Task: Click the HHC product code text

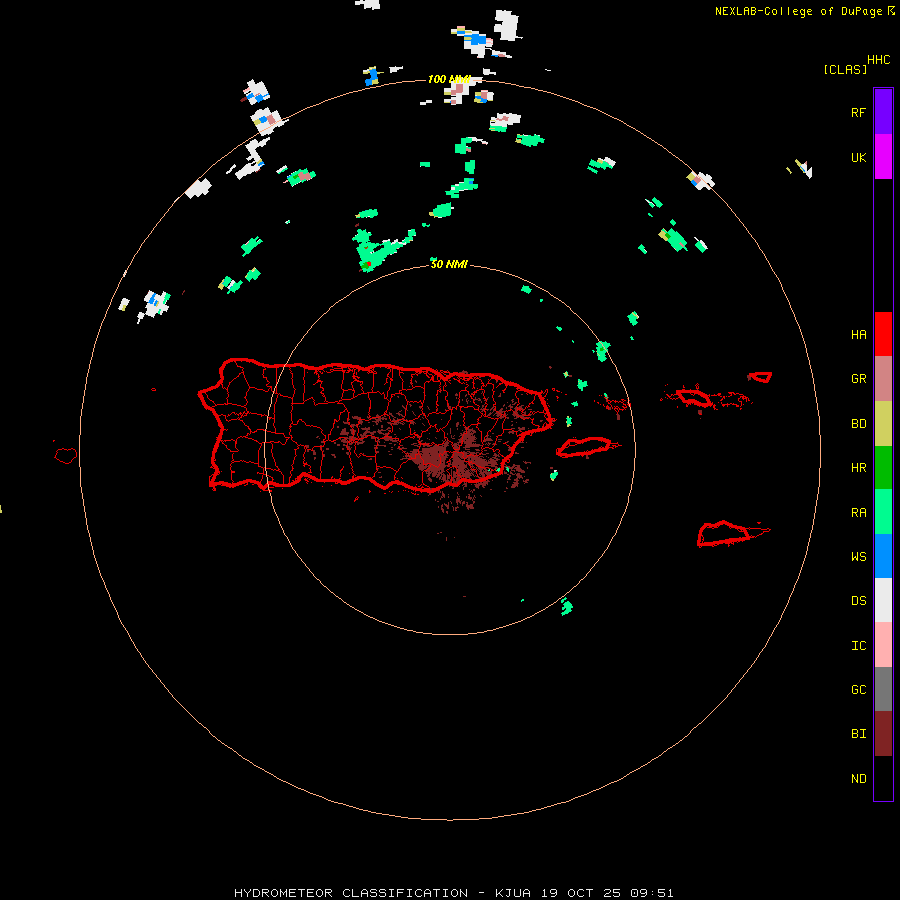Action: pyautogui.click(x=878, y=60)
